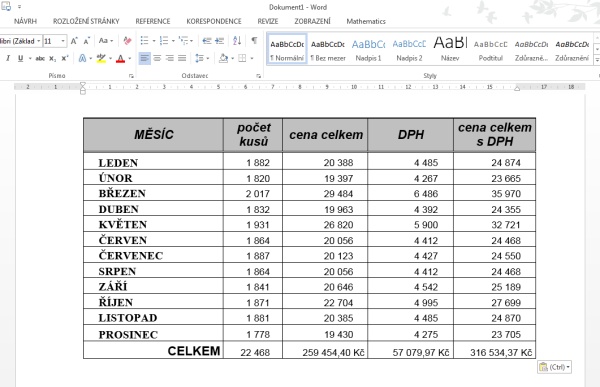This screenshot has height=387, width=600.
Task: Open the Písmo font dialog launcher
Action: coord(131,76)
